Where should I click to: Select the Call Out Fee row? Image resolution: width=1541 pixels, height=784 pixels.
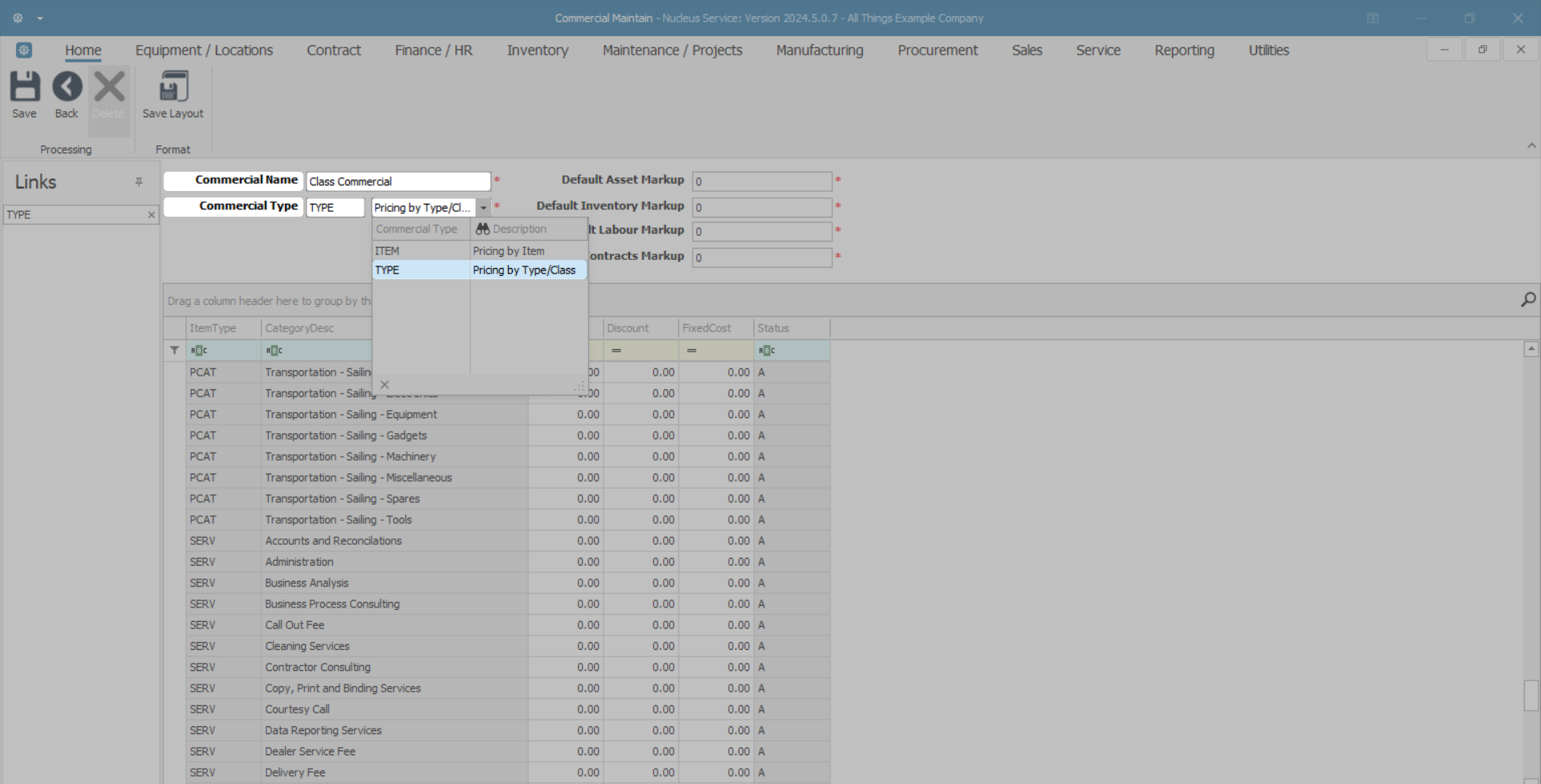(295, 625)
